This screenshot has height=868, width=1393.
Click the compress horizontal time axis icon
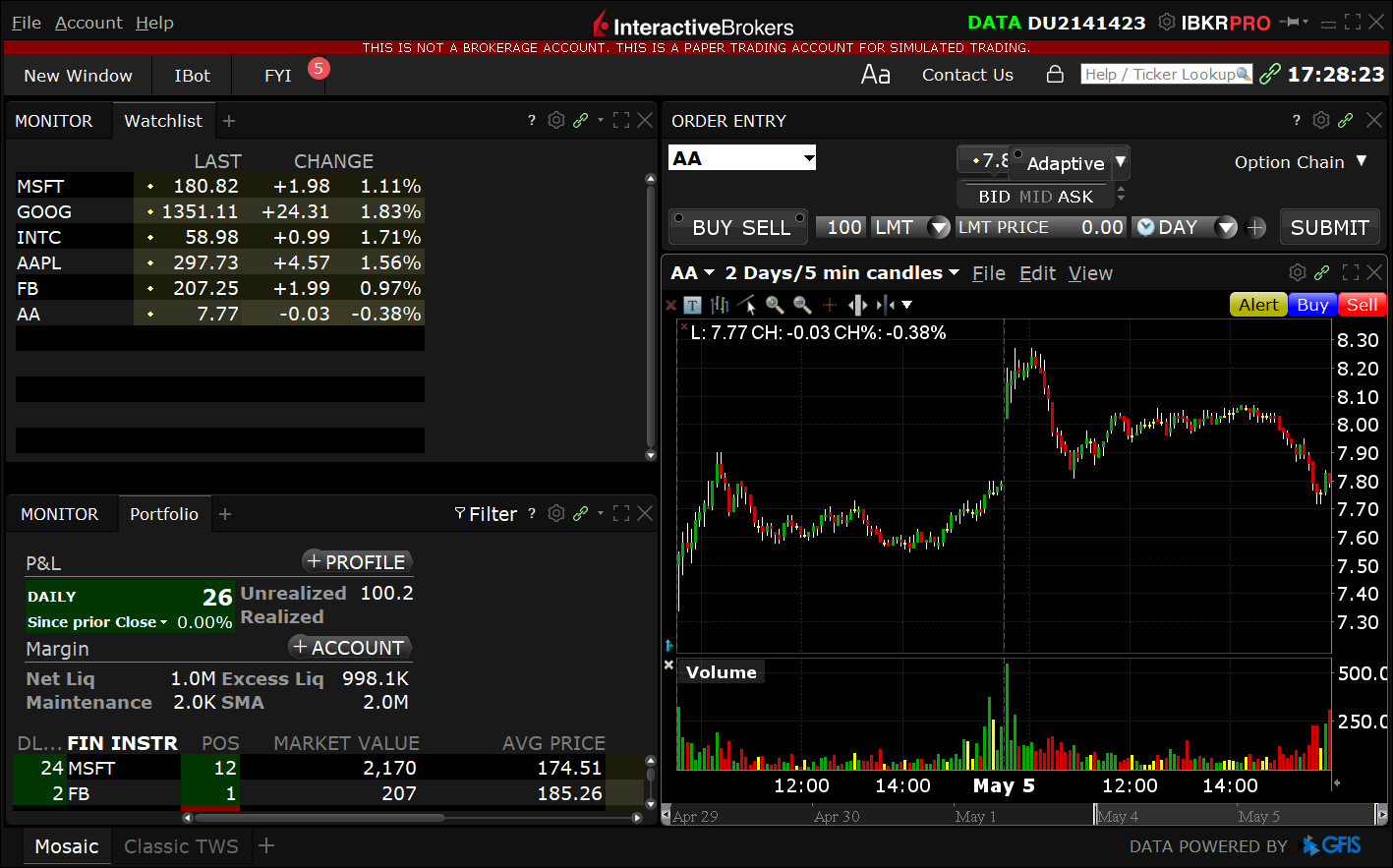point(885,305)
